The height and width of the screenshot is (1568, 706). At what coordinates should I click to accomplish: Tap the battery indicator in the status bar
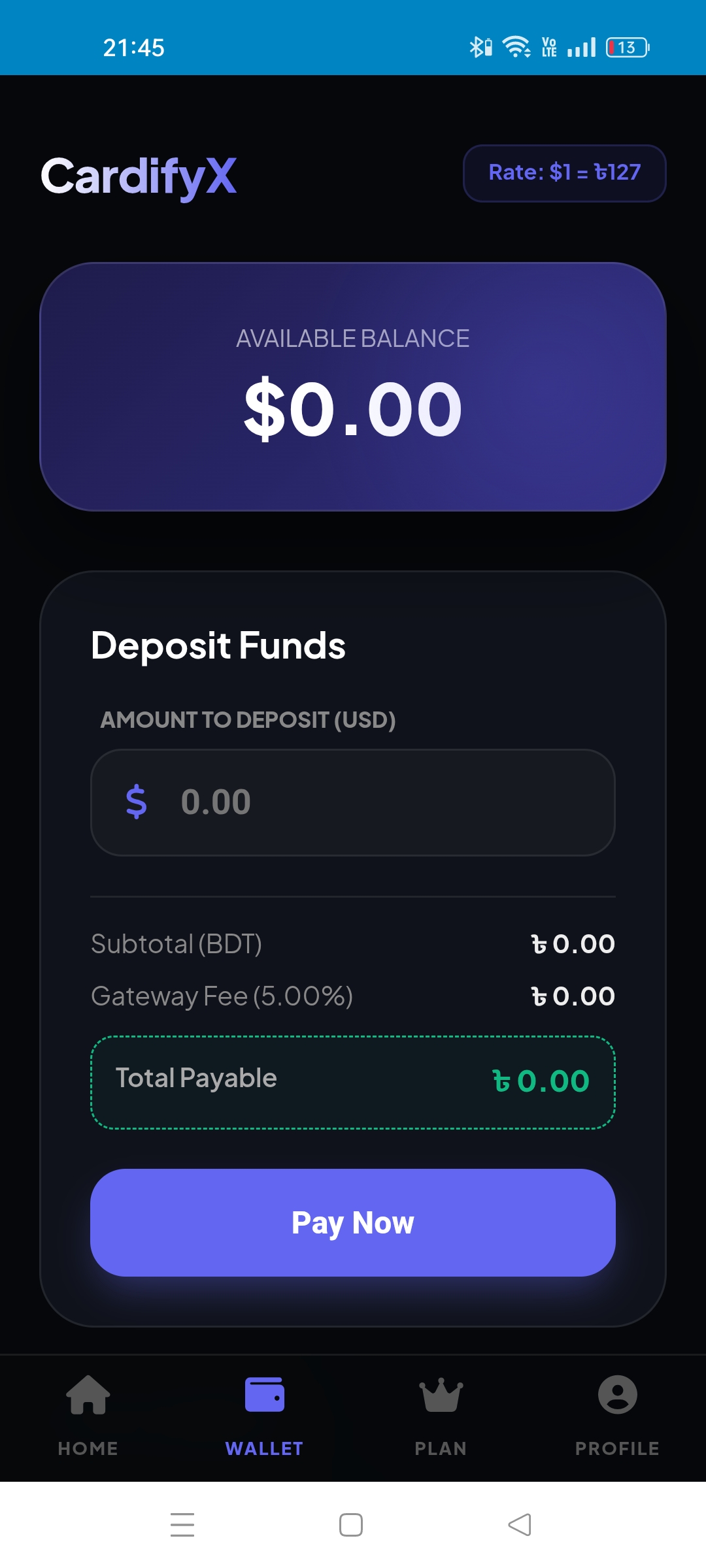[628, 48]
